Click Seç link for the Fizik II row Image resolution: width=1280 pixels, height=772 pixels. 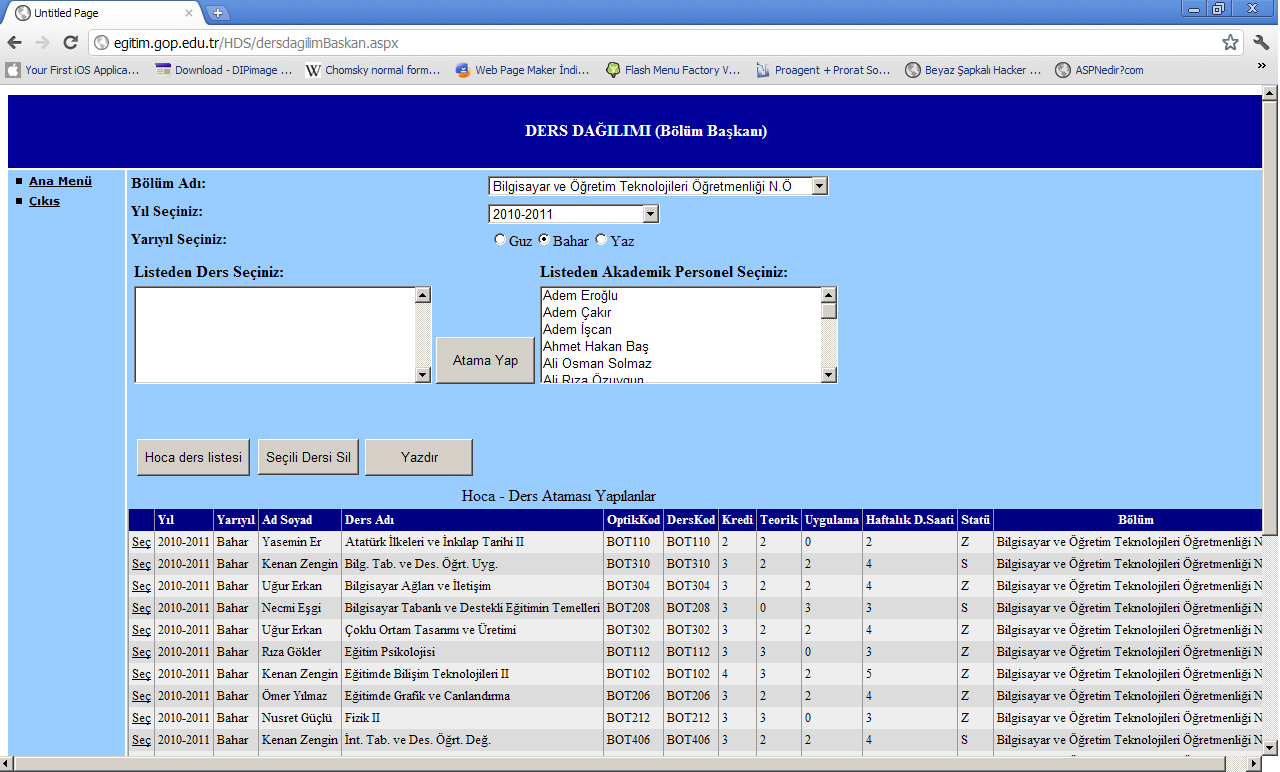(141, 718)
